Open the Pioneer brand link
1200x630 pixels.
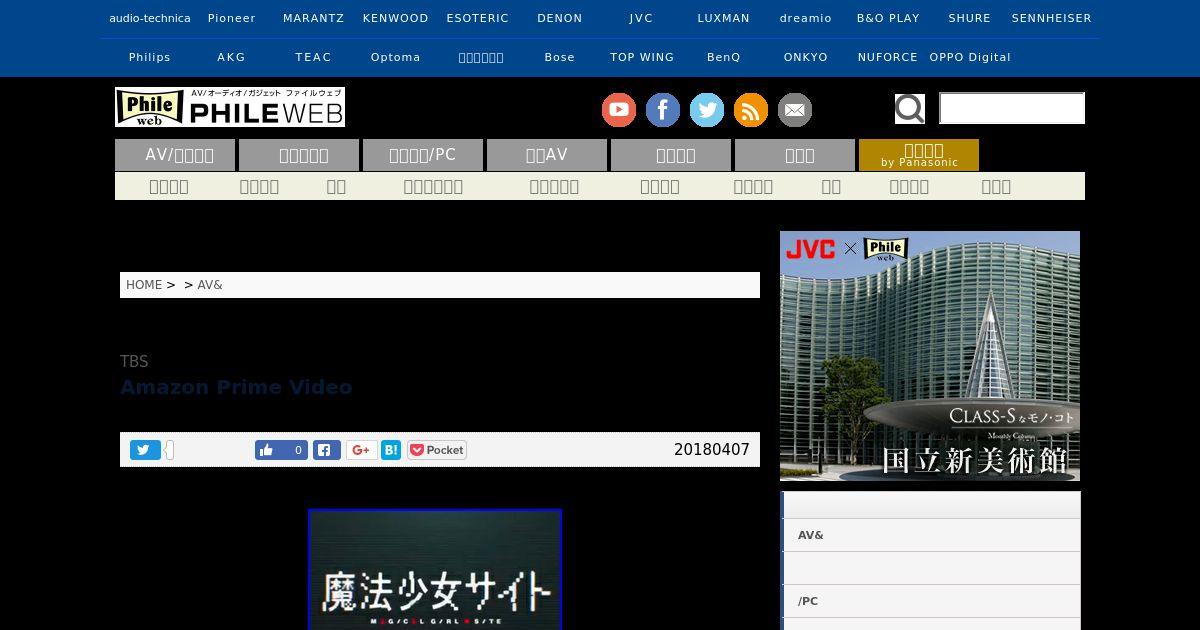232,18
